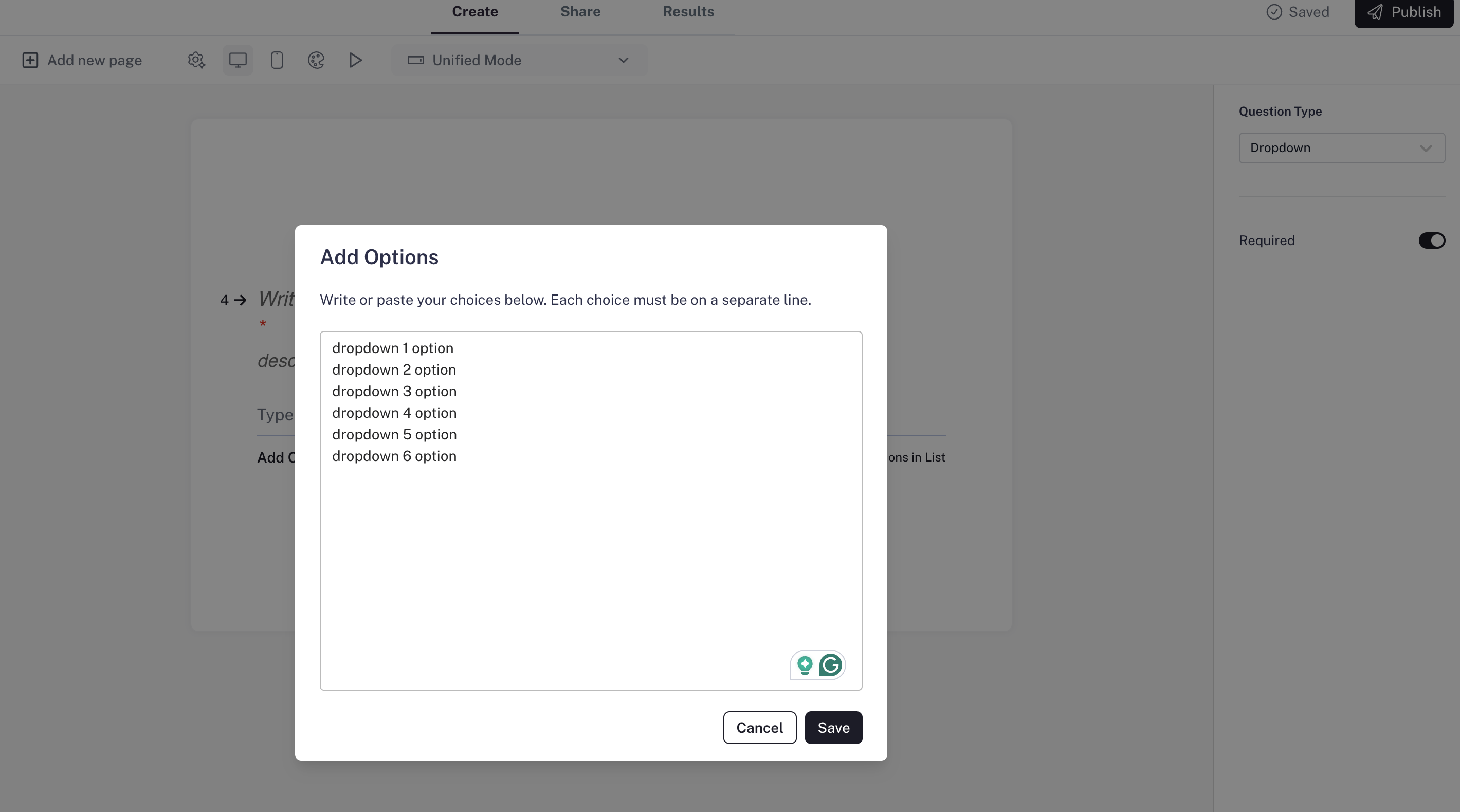Switch to mobile preview icon
The height and width of the screenshot is (812, 1460).
pyautogui.click(x=277, y=60)
